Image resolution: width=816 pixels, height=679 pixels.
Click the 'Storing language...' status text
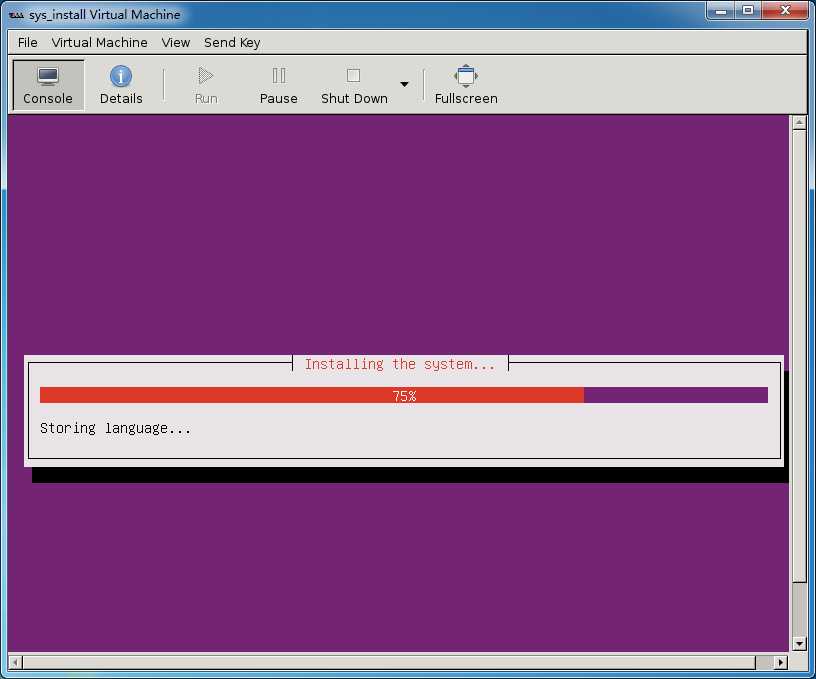click(x=116, y=428)
